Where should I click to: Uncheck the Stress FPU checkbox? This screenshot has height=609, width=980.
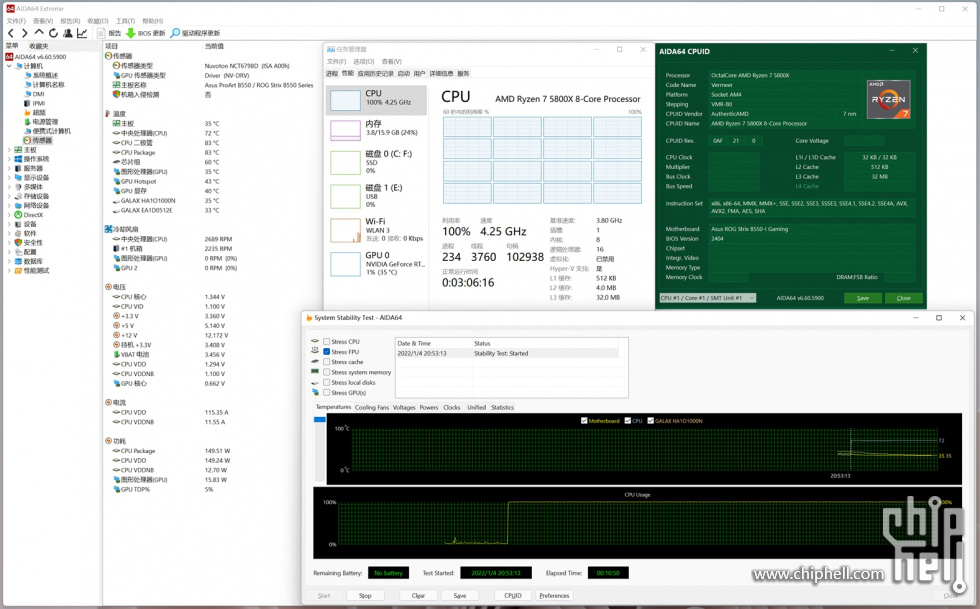(x=326, y=352)
